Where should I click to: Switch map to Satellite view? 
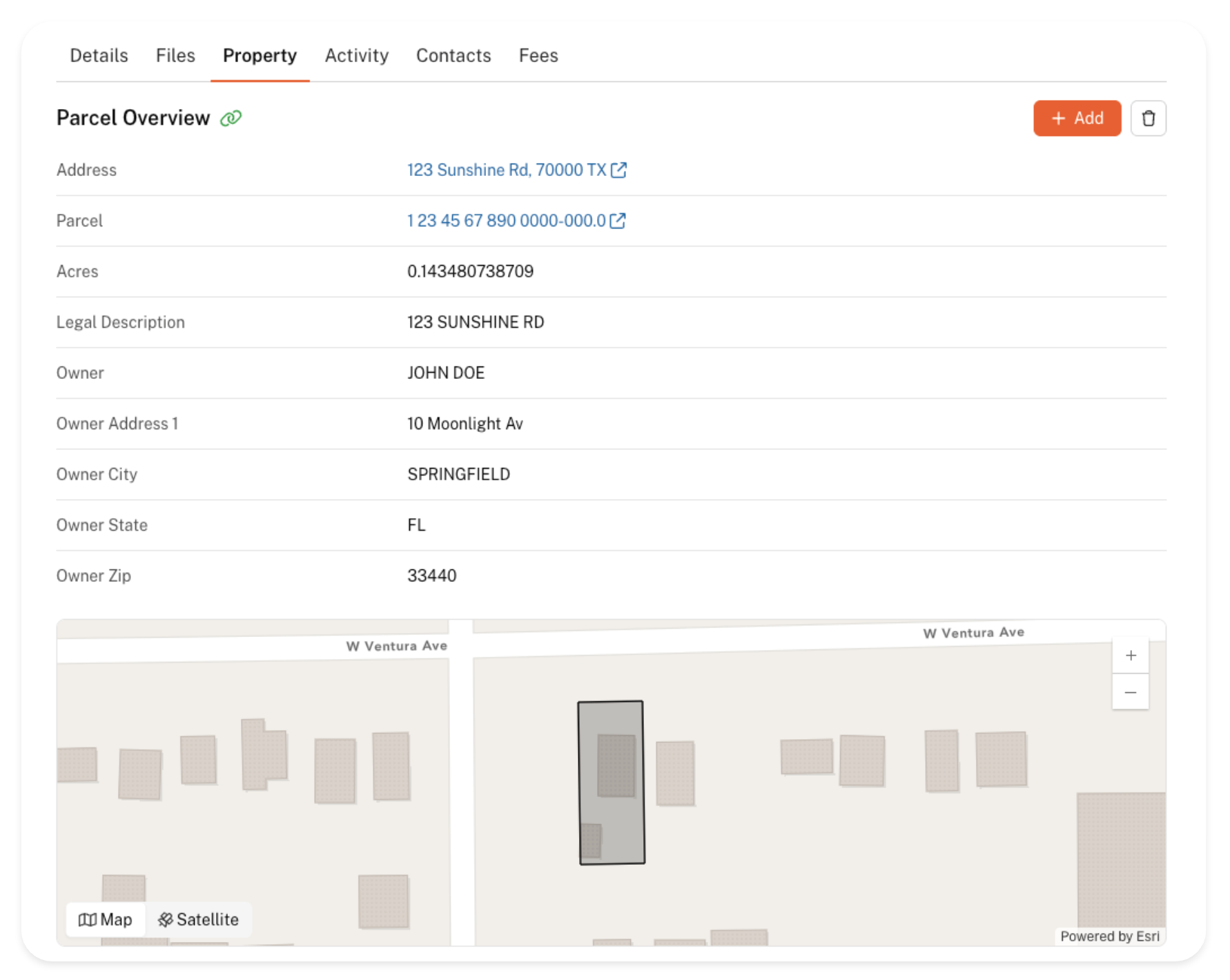pyautogui.click(x=199, y=919)
